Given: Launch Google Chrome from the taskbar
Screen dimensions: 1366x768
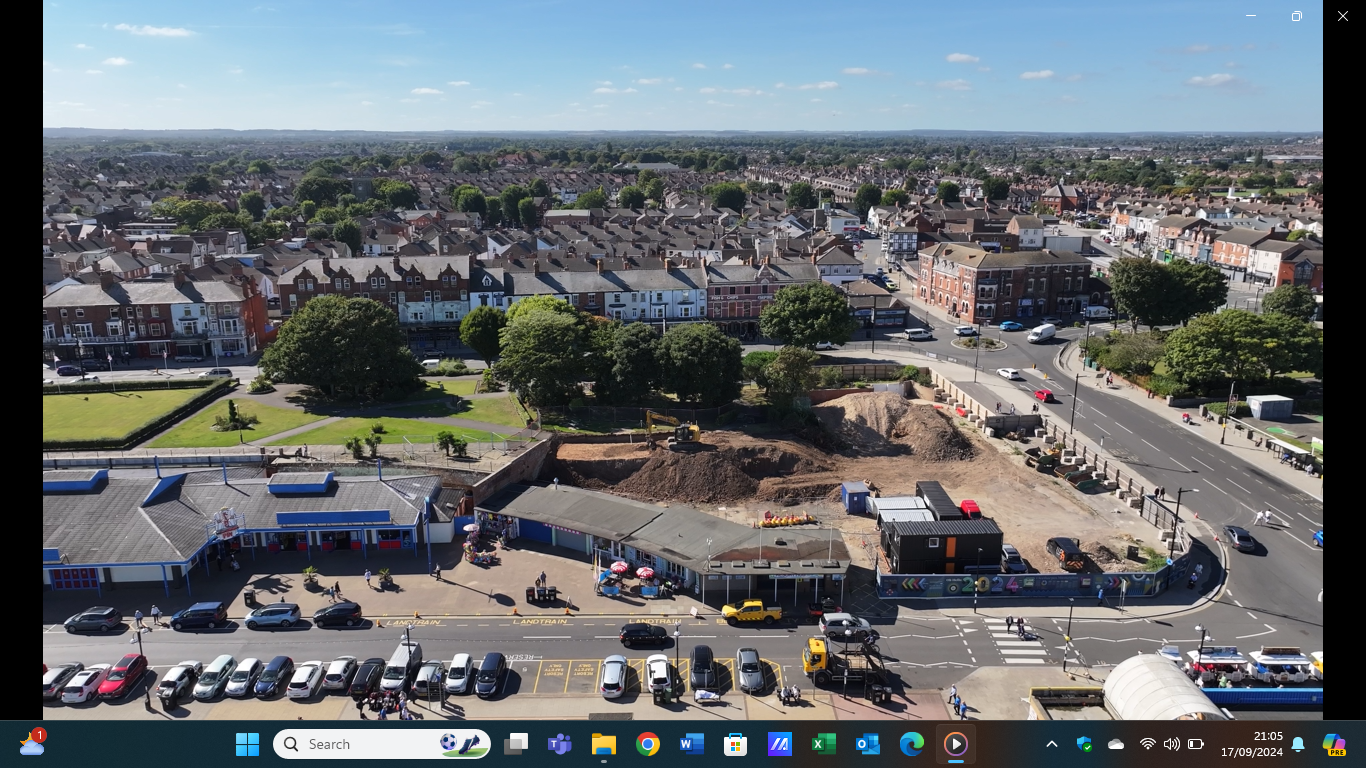Looking at the screenshot, I should pyautogui.click(x=647, y=744).
